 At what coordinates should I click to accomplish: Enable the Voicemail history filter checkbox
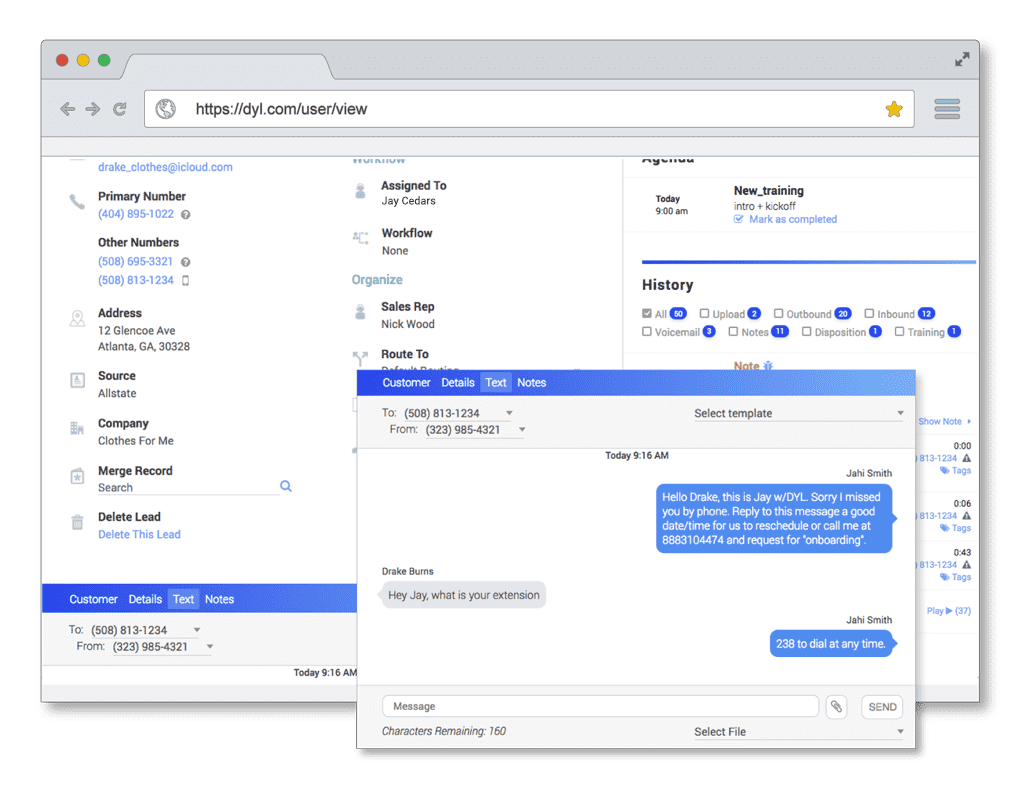point(647,332)
